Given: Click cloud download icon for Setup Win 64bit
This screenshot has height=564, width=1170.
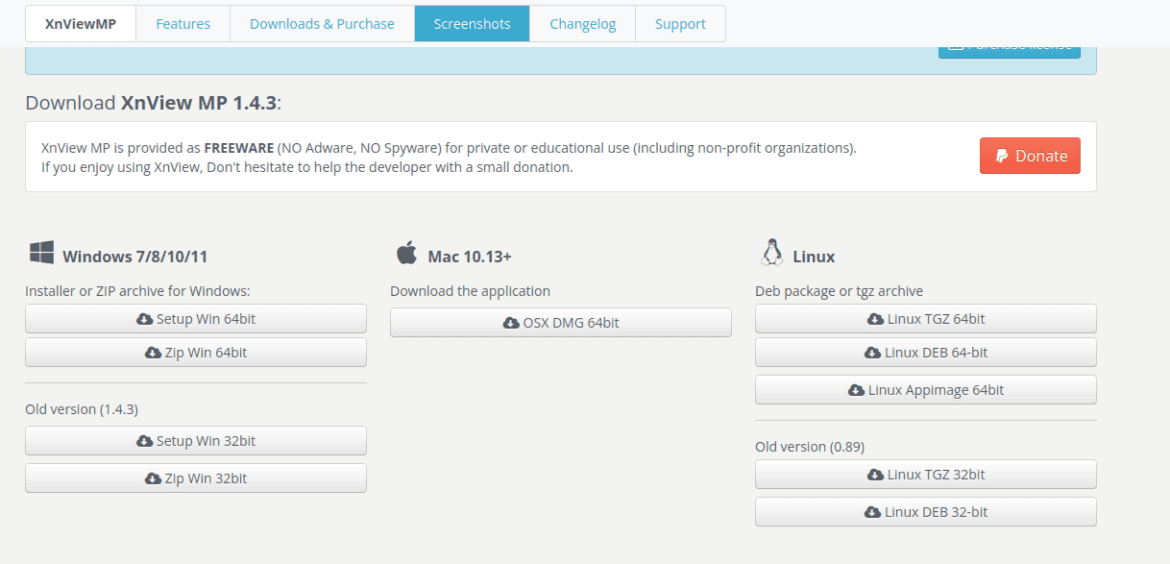Looking at the screenshot, I should point(144,319).
